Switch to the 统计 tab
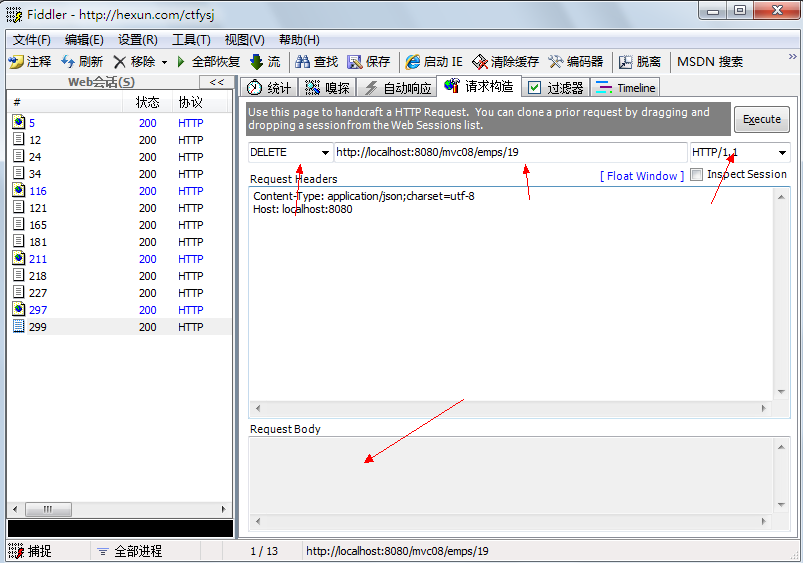This screenshot has height=563, width=803. (x=269, y=88)
